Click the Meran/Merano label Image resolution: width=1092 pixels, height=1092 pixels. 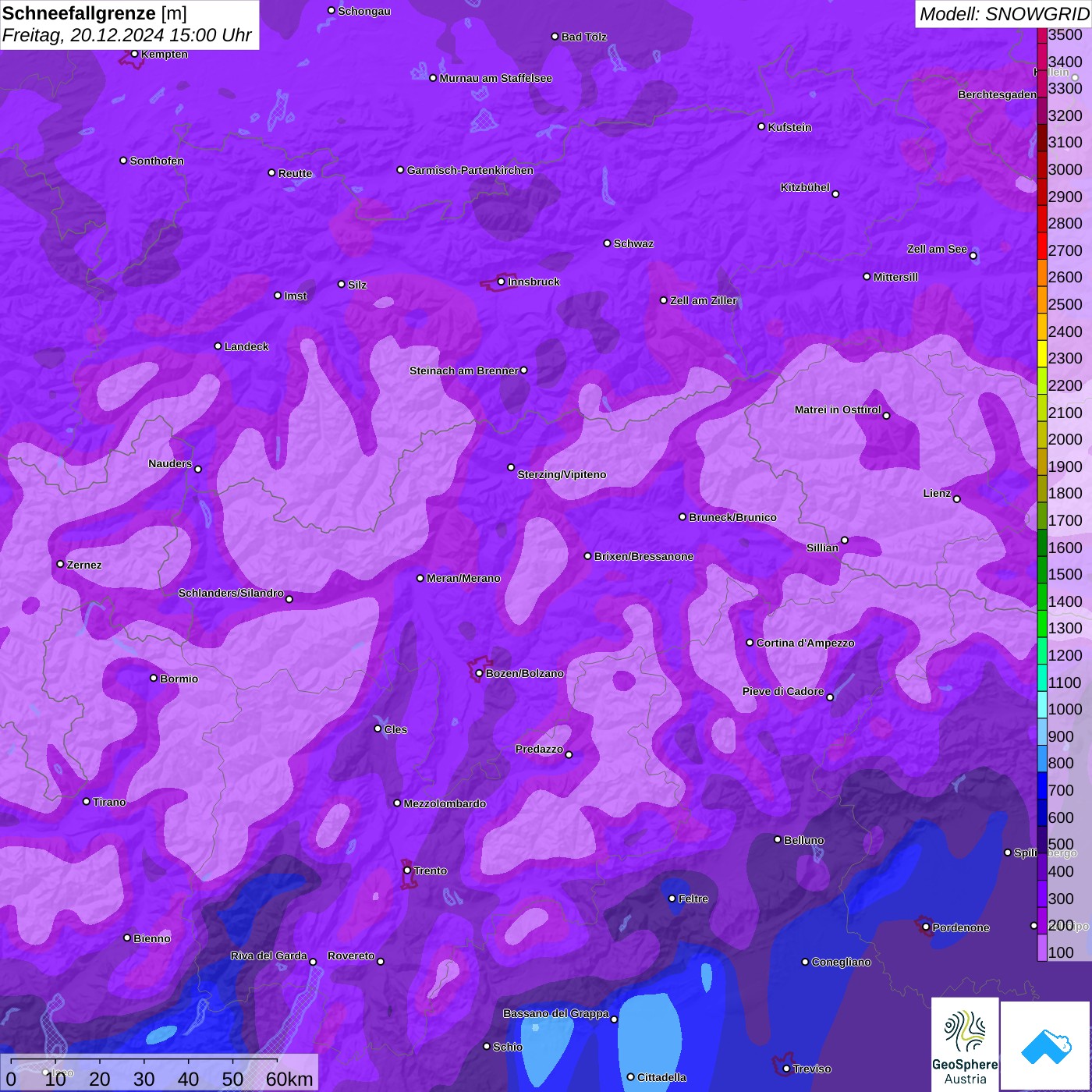(463, 578)
